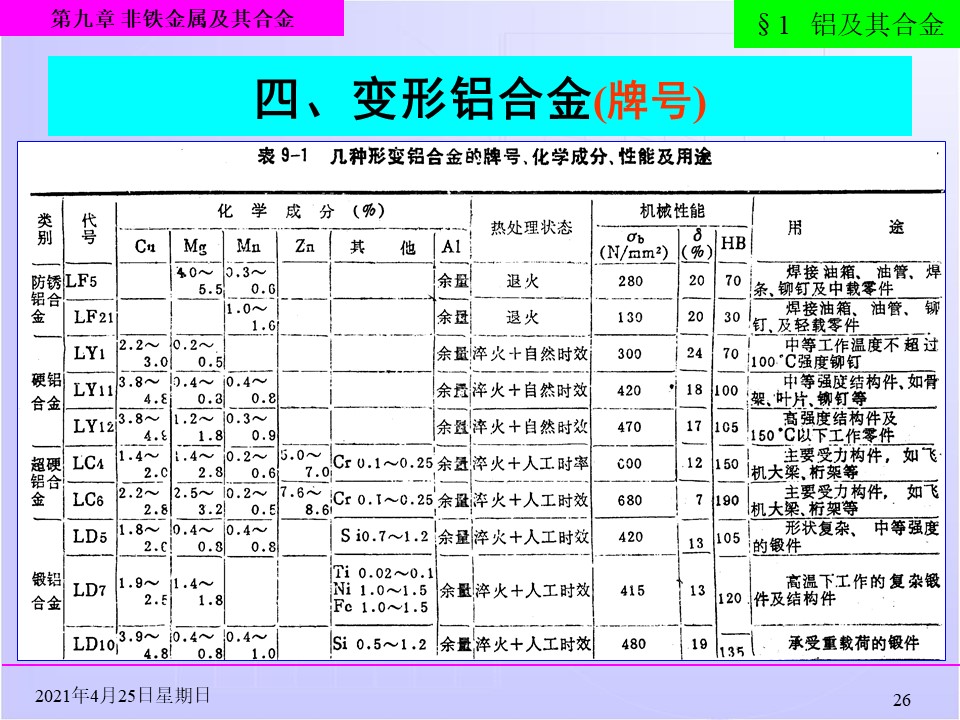Click the LD7 alloy code cell
This screenshot has width=960, height=720.
point(90,590)
